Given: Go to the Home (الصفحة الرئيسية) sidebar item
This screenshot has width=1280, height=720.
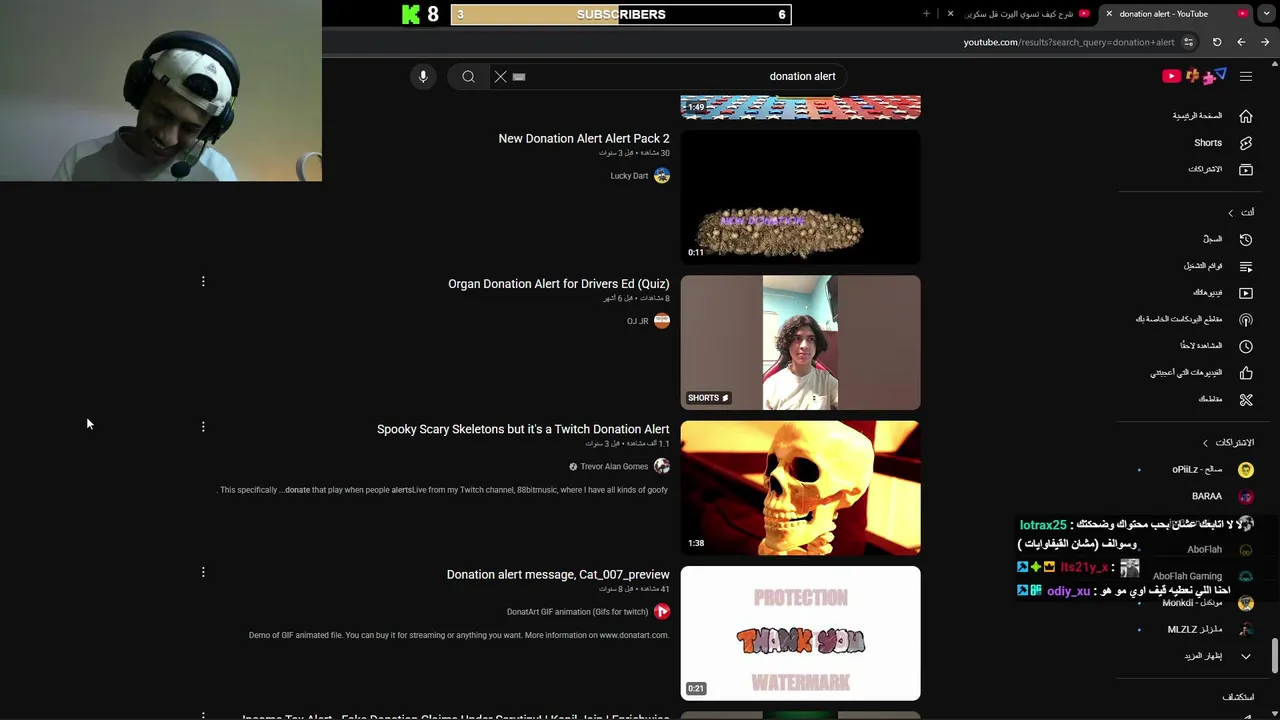Looking at the screenshot, I should click(1213, 116).
